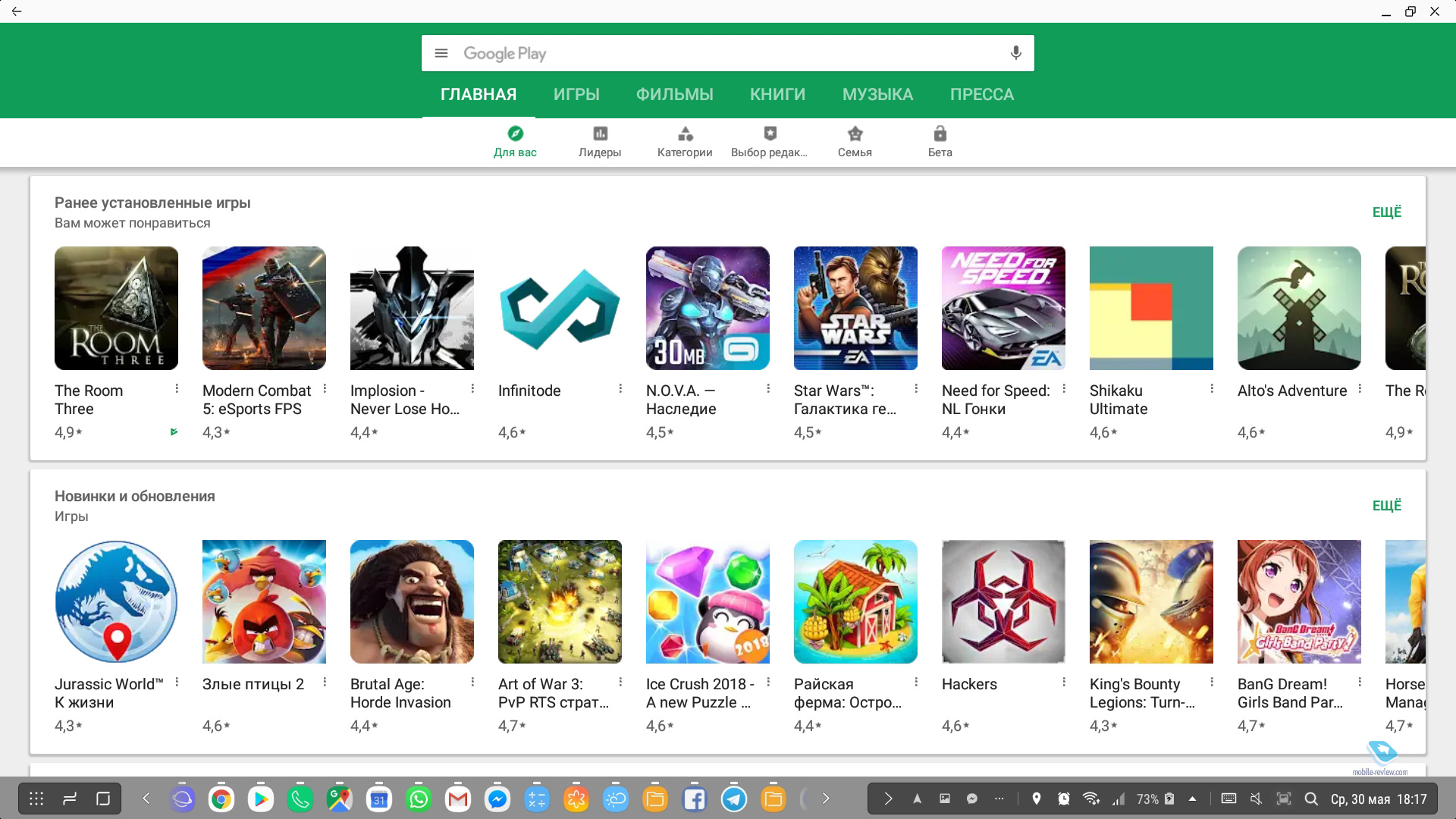The height and width of the screenshot is (819, 1456).
Task: Launch Chrome from the taskbar
Action: pos(221,799)
